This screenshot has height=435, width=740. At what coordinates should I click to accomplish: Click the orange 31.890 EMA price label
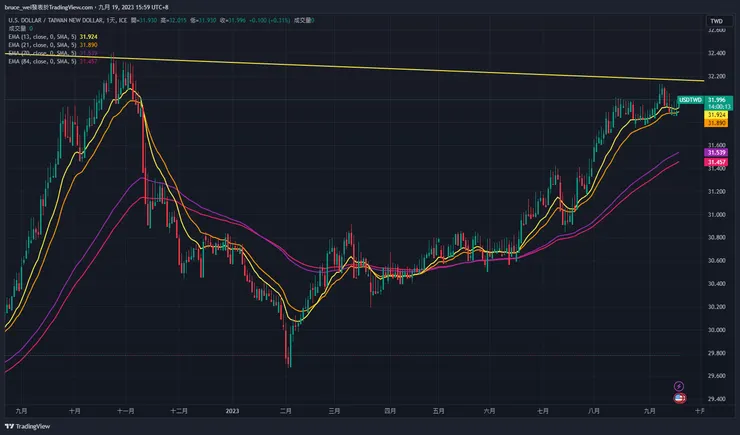pos(716,123)
